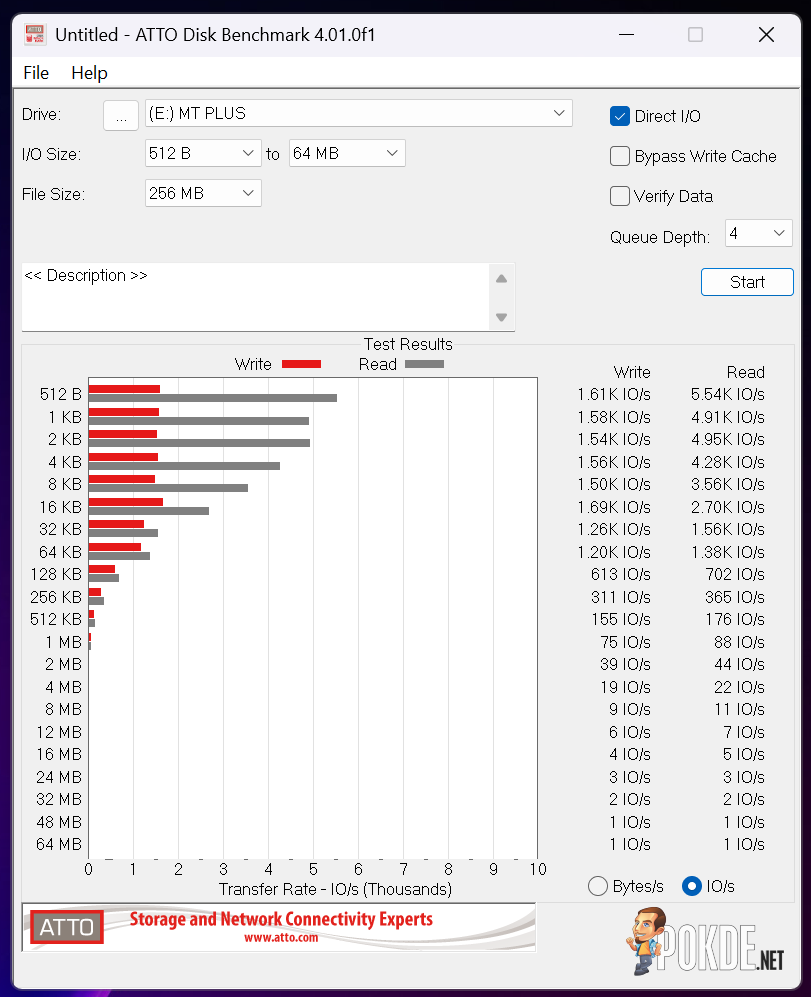Click the '4 KB' row label

(65, 462)
